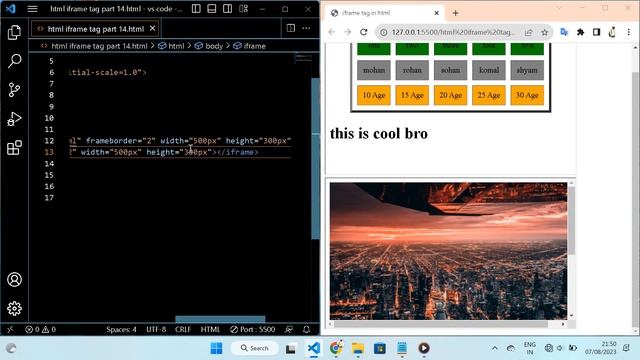The width and height of the screenshot is (640, 360).
Task: Click the gray 'shyam' cell
Action: click(x=527, y=70)
